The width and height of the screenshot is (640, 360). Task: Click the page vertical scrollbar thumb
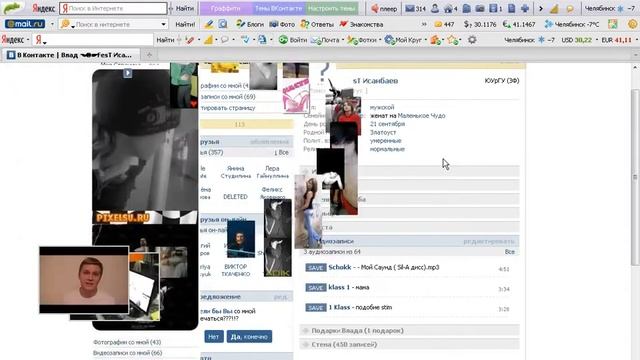coord(635,177)
